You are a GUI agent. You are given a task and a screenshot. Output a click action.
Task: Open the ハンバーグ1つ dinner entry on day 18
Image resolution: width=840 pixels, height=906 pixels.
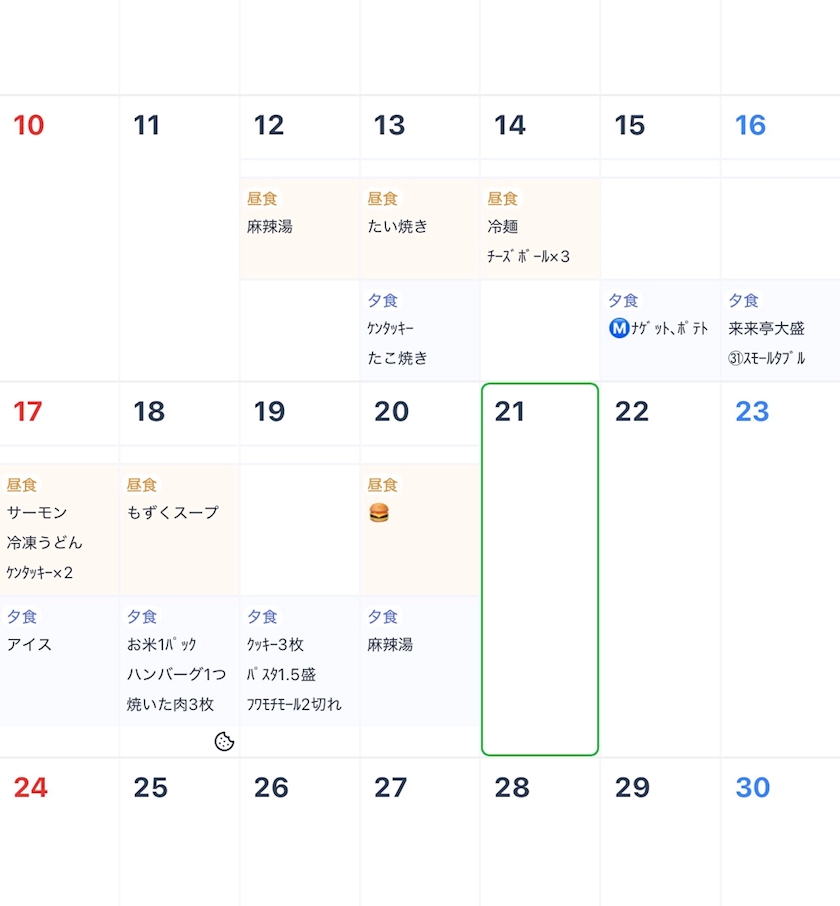coord(176,674)
